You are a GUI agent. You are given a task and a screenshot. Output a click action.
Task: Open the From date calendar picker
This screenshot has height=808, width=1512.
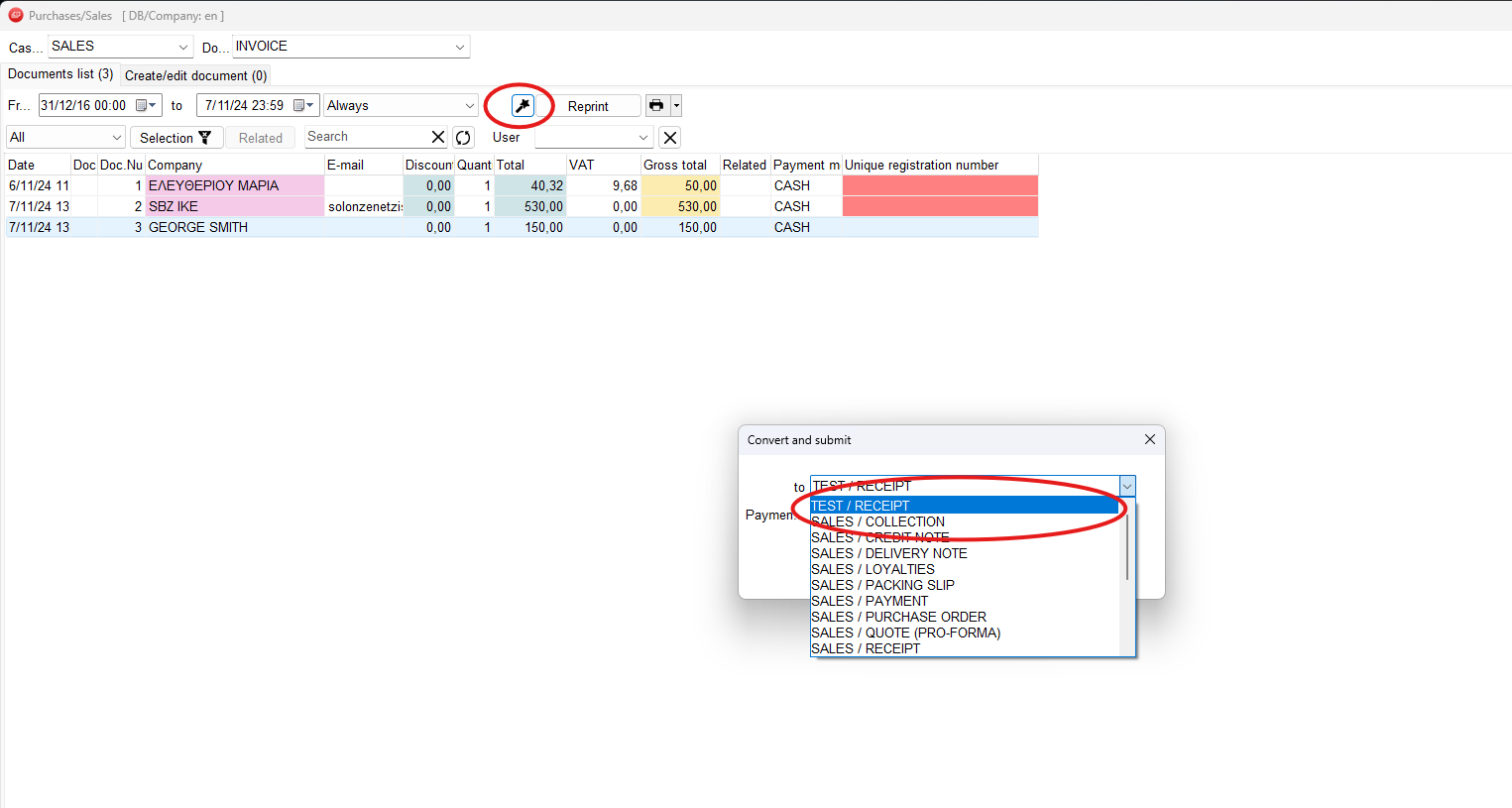click(x=146, y=106)
